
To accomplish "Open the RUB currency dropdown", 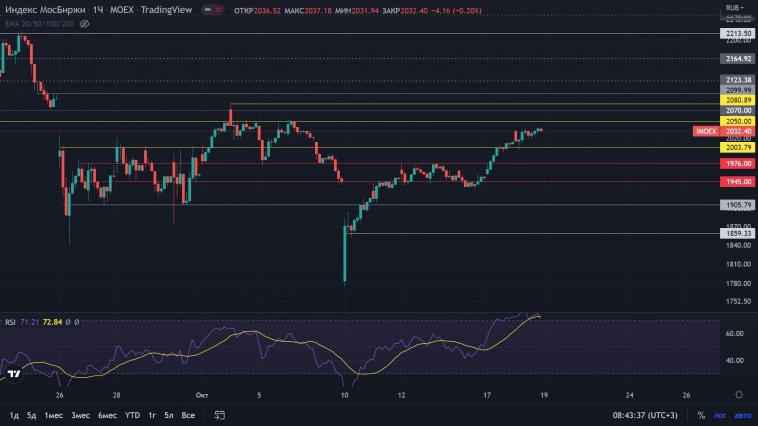I will pyautogui.click(x=735, y=8).
